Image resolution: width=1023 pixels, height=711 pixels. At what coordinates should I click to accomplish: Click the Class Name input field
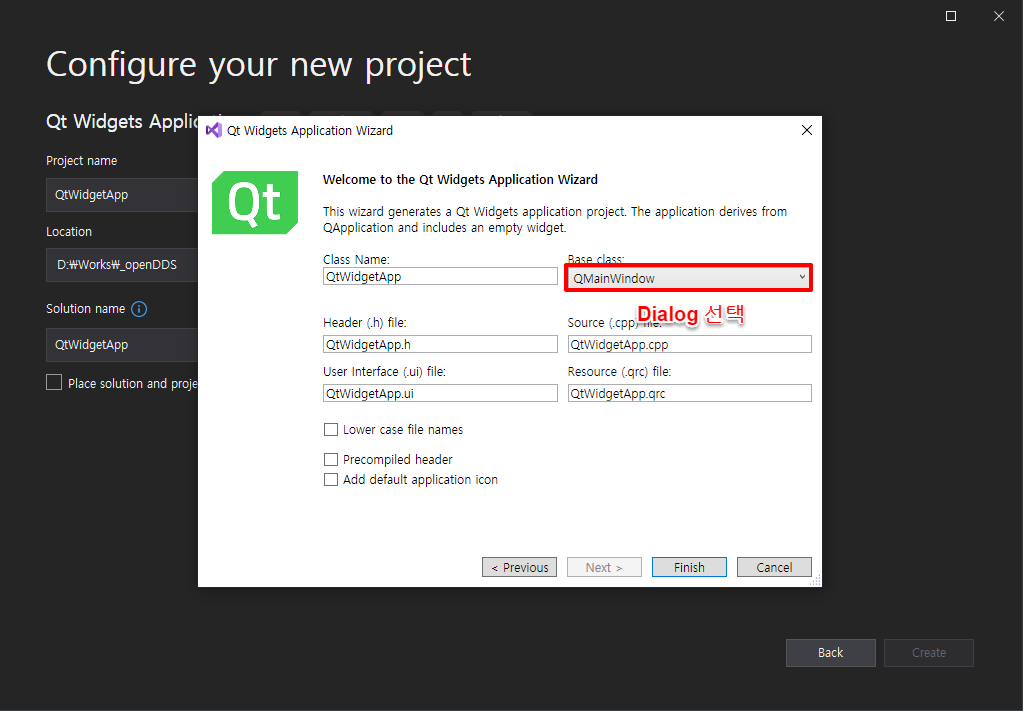click(x=440, y=276)
